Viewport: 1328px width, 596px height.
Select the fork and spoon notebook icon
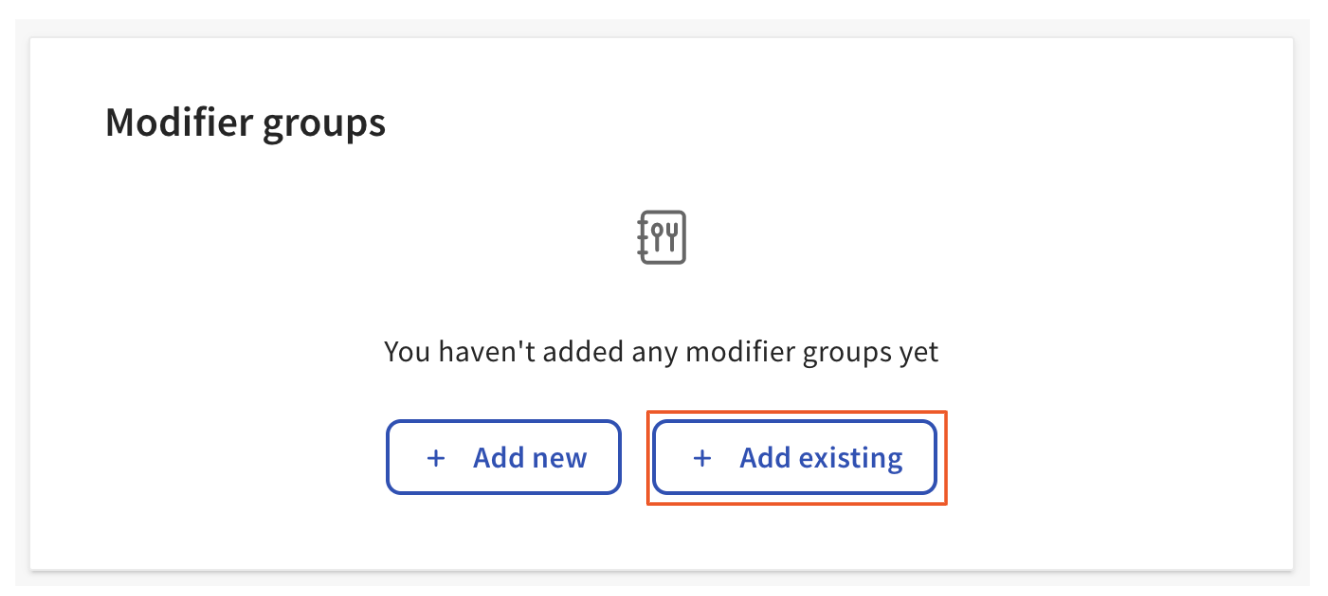point(662,237)
